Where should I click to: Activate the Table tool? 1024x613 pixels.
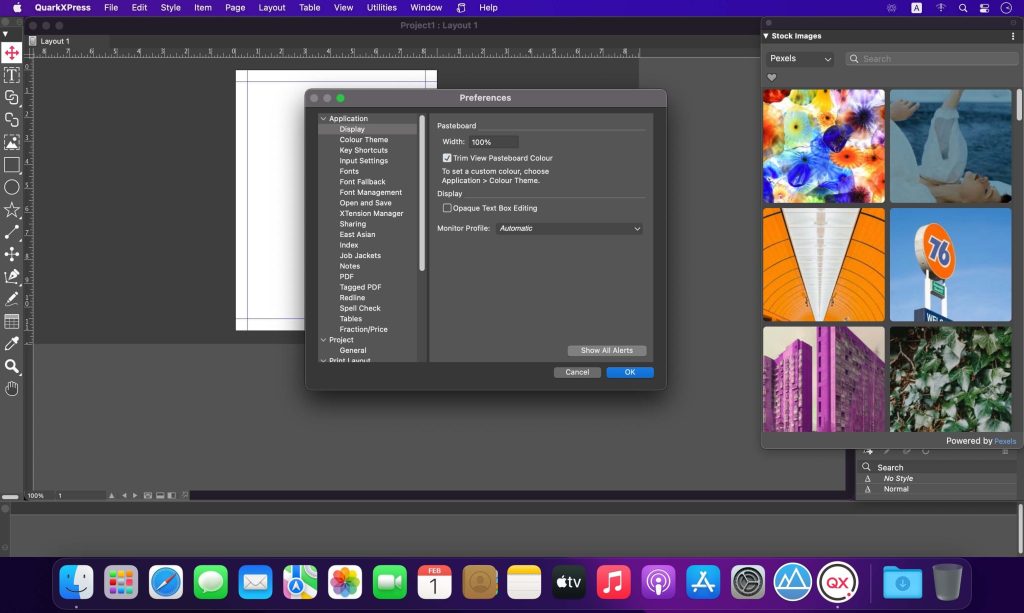[x=12, y=321]
